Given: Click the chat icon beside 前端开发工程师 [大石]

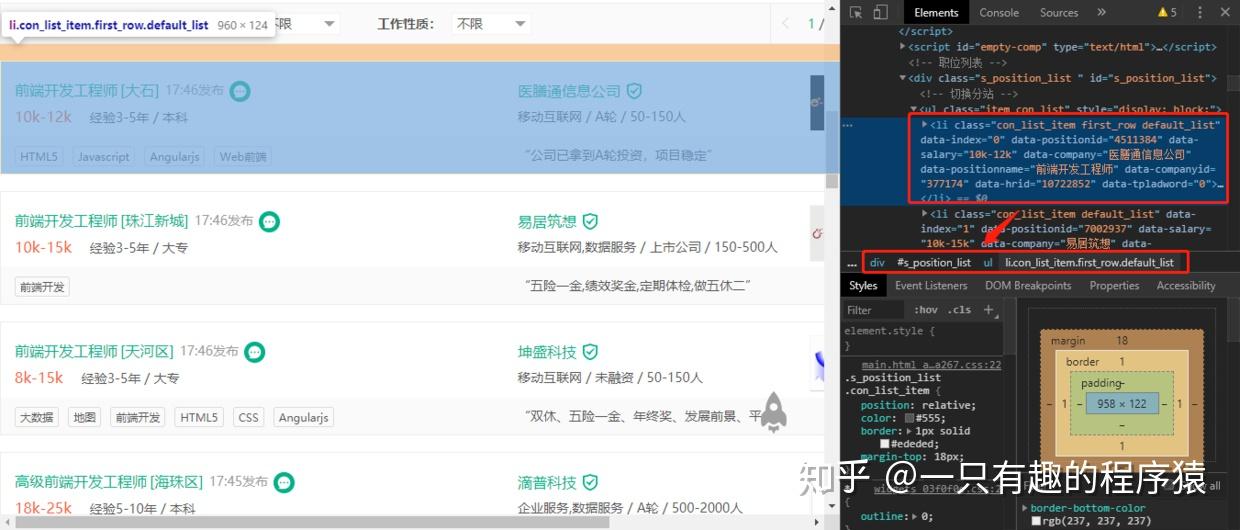Looking at the screenshot, I should point(239,91).
